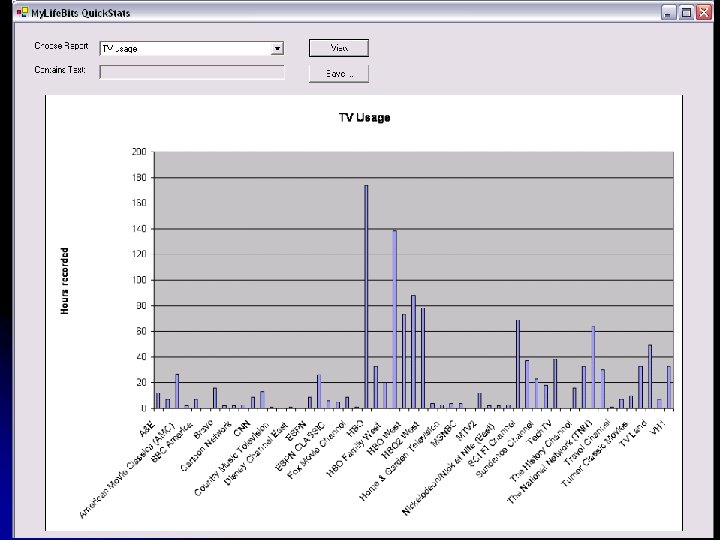The height and width of the screenshot is (540, 720).
Task: Click the MyLifeBits QuickStats title bar icon
Action: 22,12
